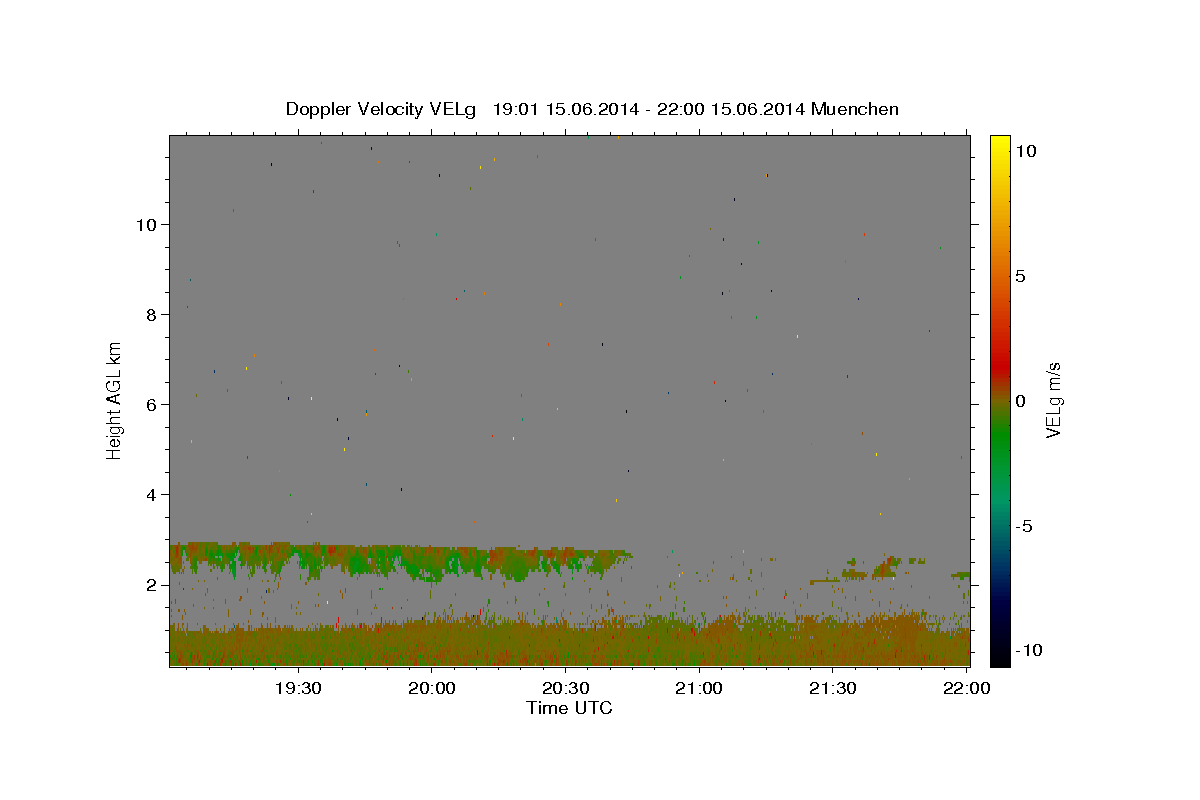This screenshot has width=1200, height=800.
Task: Click the brown boundary layer echo below 1 km
Action: pyautogui.click(x=570, y=644)
